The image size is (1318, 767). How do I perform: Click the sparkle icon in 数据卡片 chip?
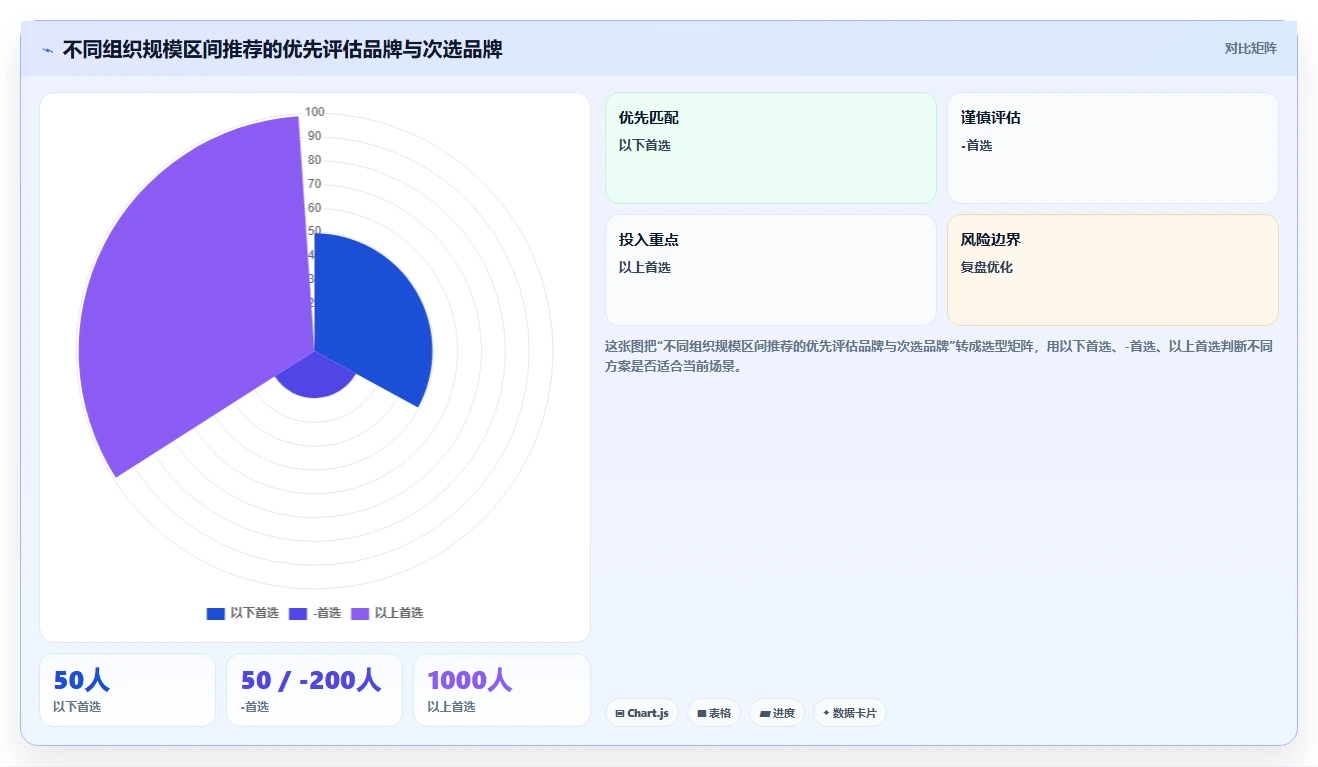pyautogui.click(x=826, y=713)
